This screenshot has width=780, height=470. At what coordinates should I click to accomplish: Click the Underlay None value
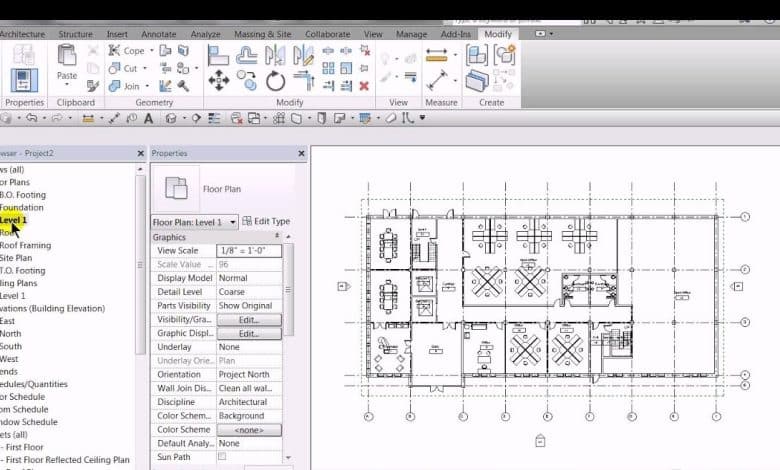point(249,347)
